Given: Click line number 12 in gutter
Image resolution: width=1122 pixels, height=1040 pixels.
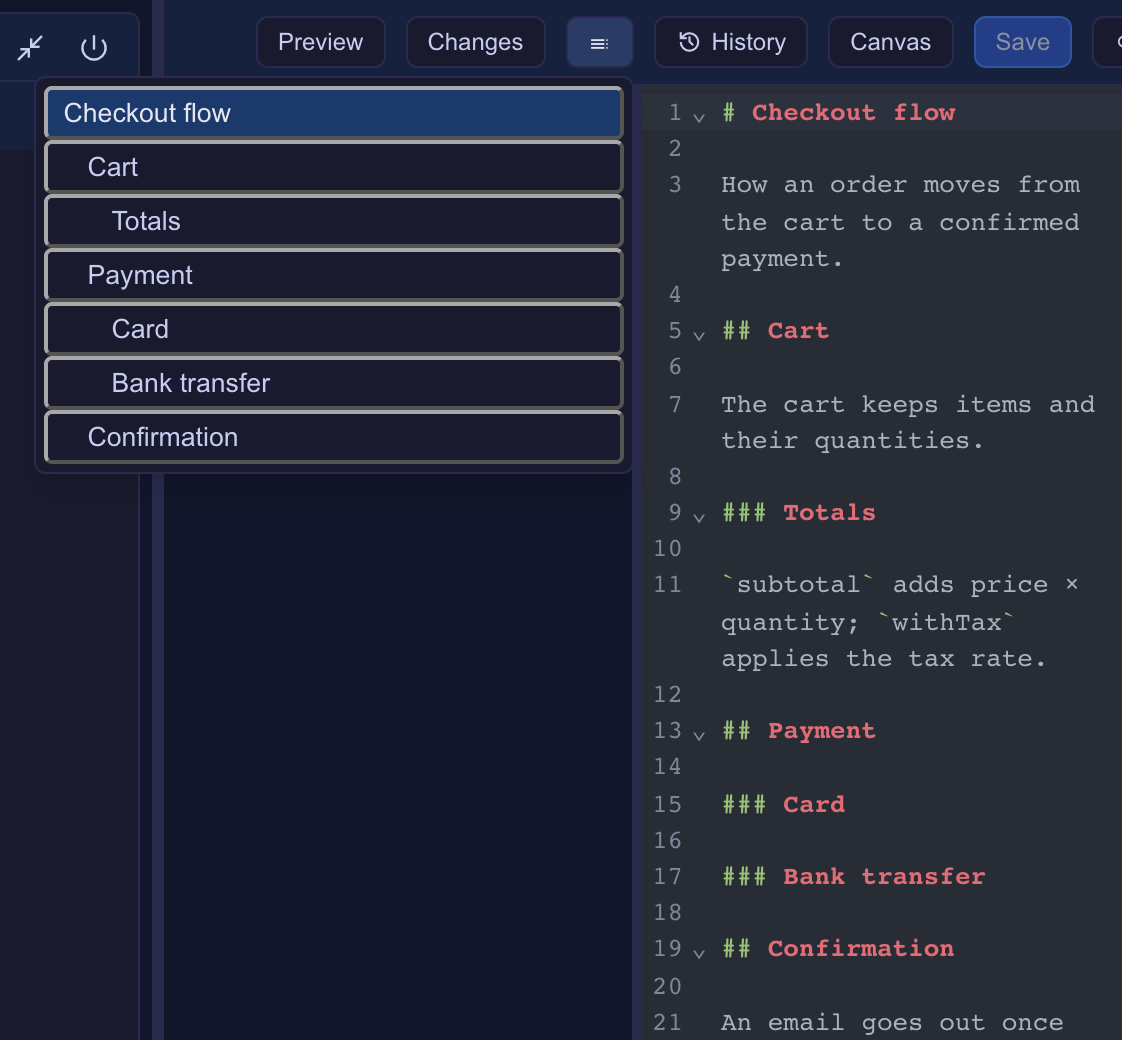Looking at the screenshot, I should coord(667,694).
